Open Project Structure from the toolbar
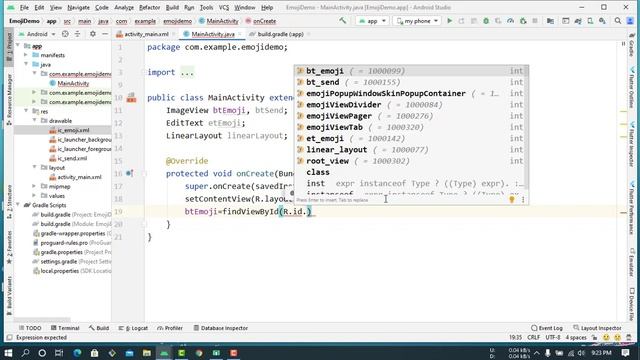 point(550,21)
